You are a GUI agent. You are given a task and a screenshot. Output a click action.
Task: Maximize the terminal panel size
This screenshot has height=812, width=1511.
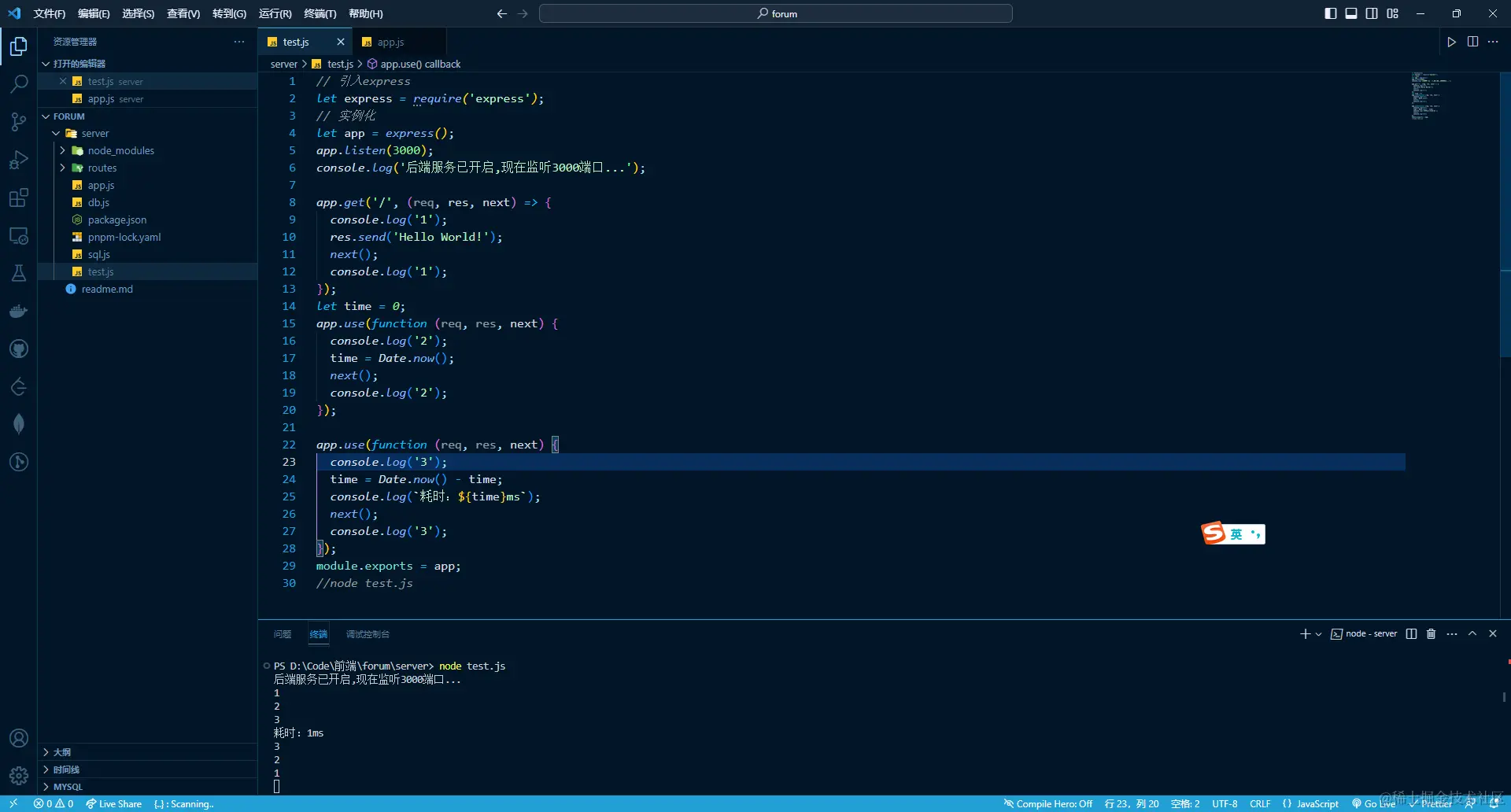(x=1472, y=633)
